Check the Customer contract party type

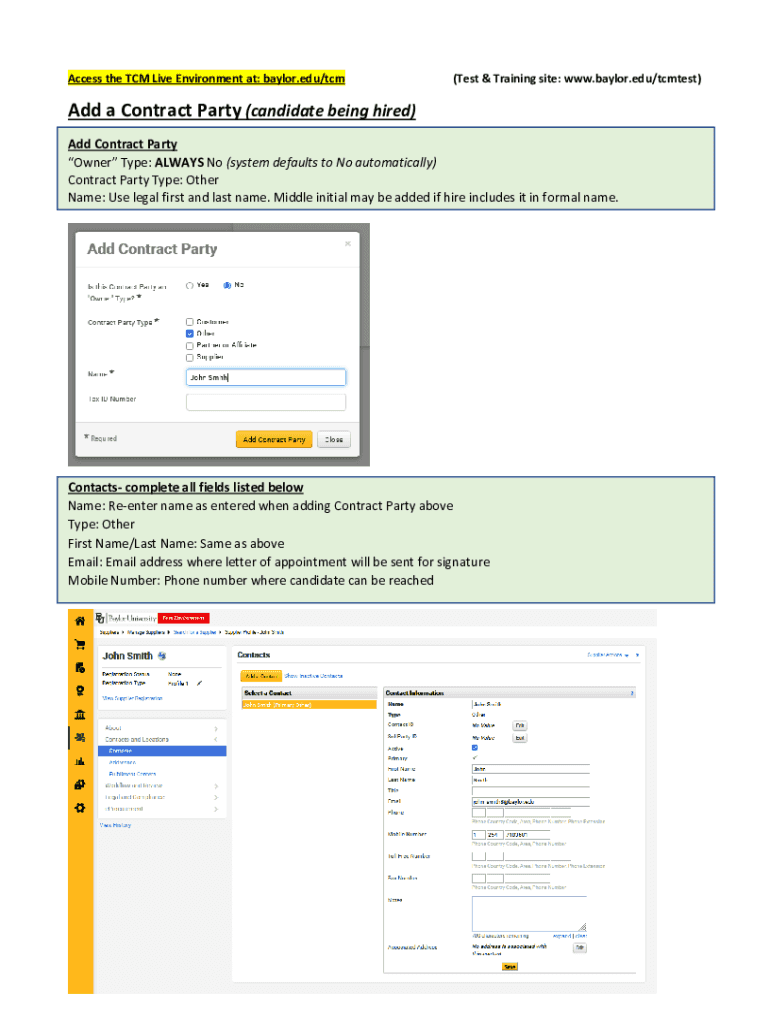pyautogui.click(x=189, y=322)
